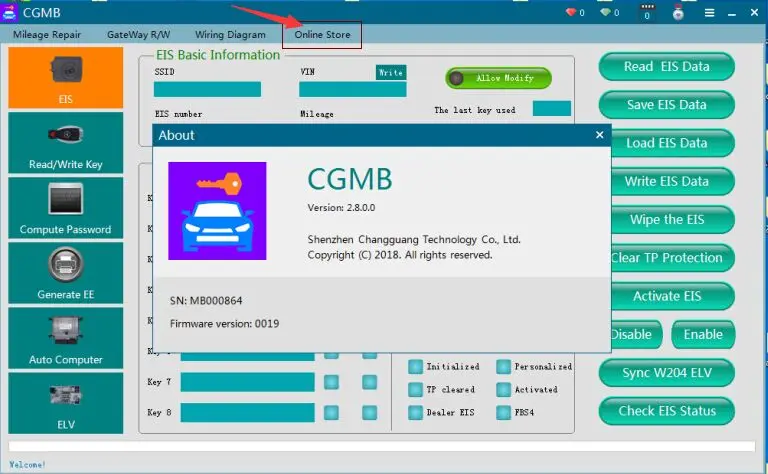Viewport: 768px width, 474px height.
Task: Click the Check EIS Status button
Action: point(667,411)
